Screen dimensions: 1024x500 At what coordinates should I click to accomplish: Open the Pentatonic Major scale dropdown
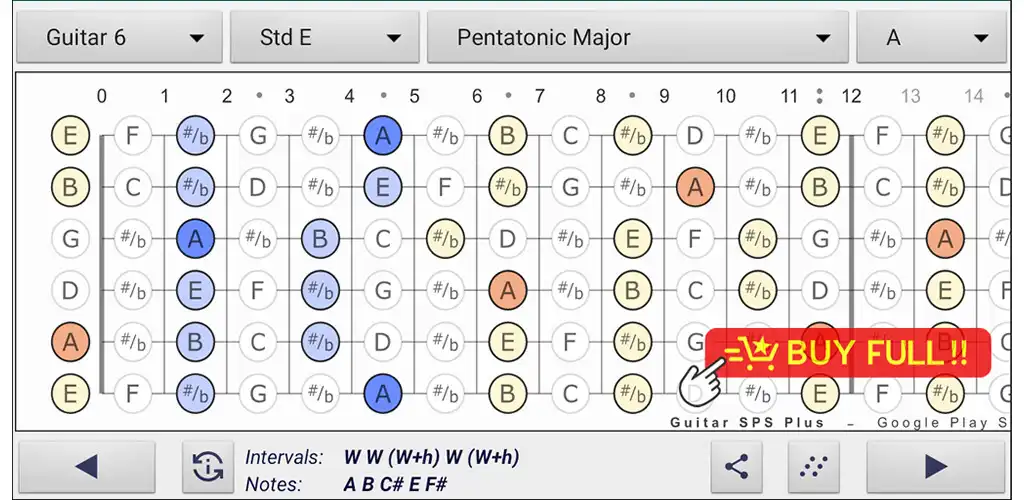click(x=637, y=37)
